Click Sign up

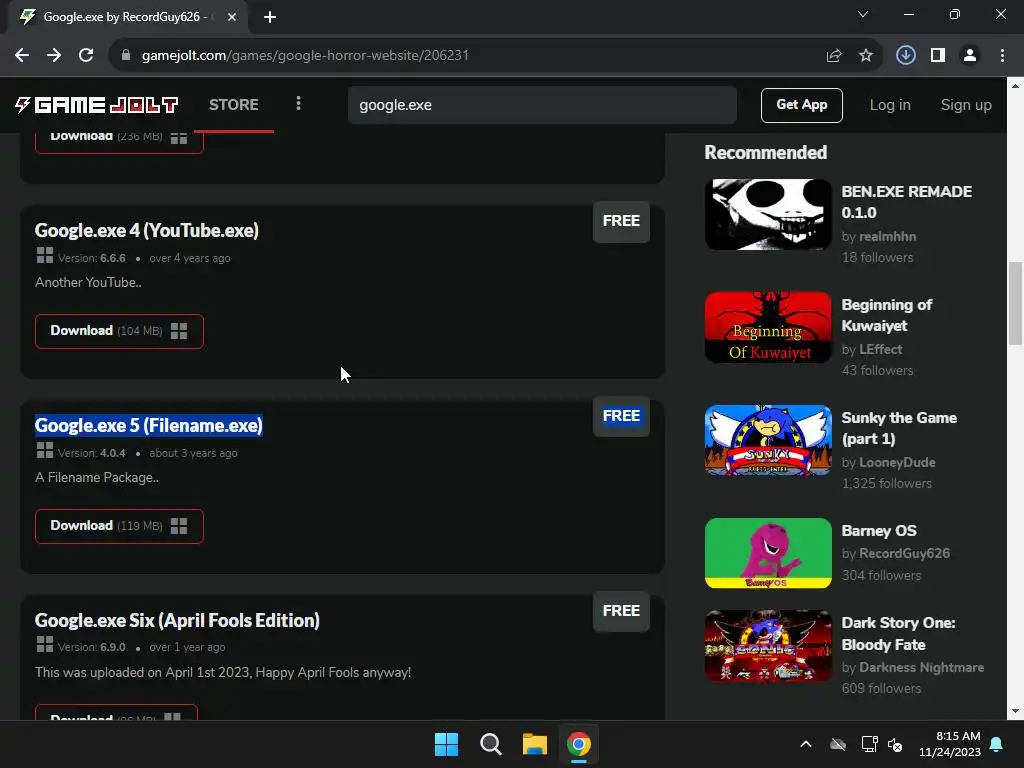[966, 105]
